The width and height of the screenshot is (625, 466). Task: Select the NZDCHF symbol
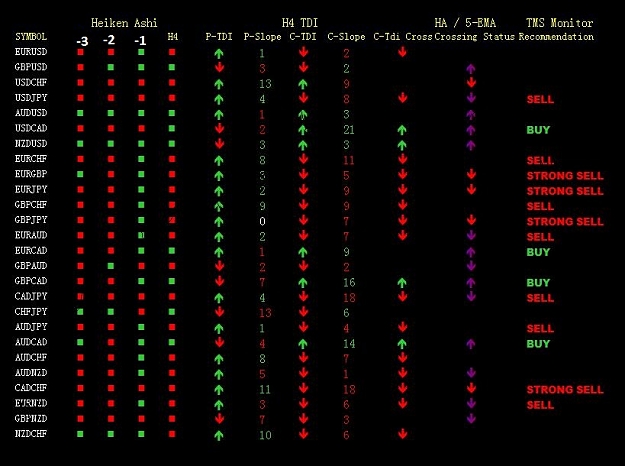31,434
